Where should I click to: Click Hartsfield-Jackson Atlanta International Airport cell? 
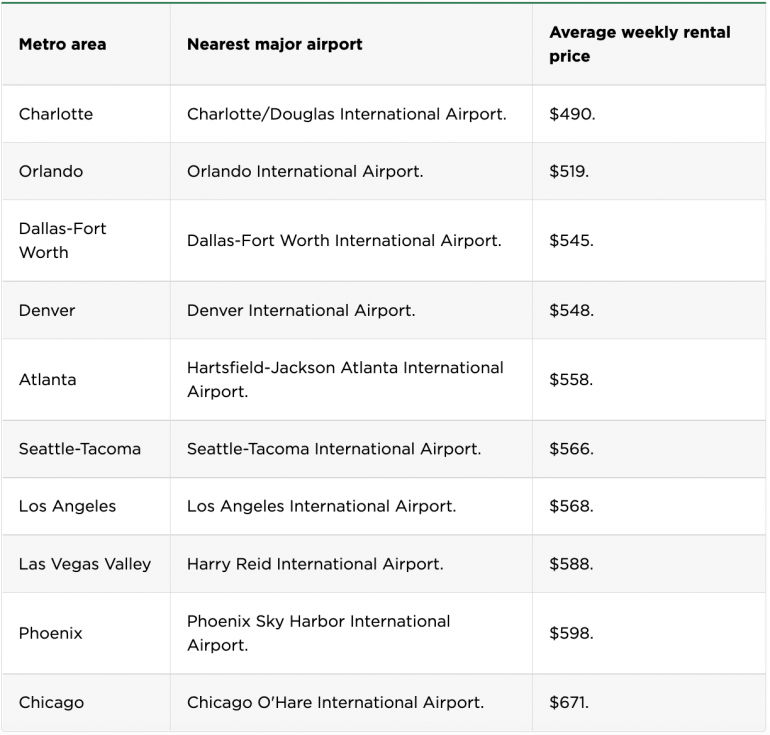pos(345,379)
